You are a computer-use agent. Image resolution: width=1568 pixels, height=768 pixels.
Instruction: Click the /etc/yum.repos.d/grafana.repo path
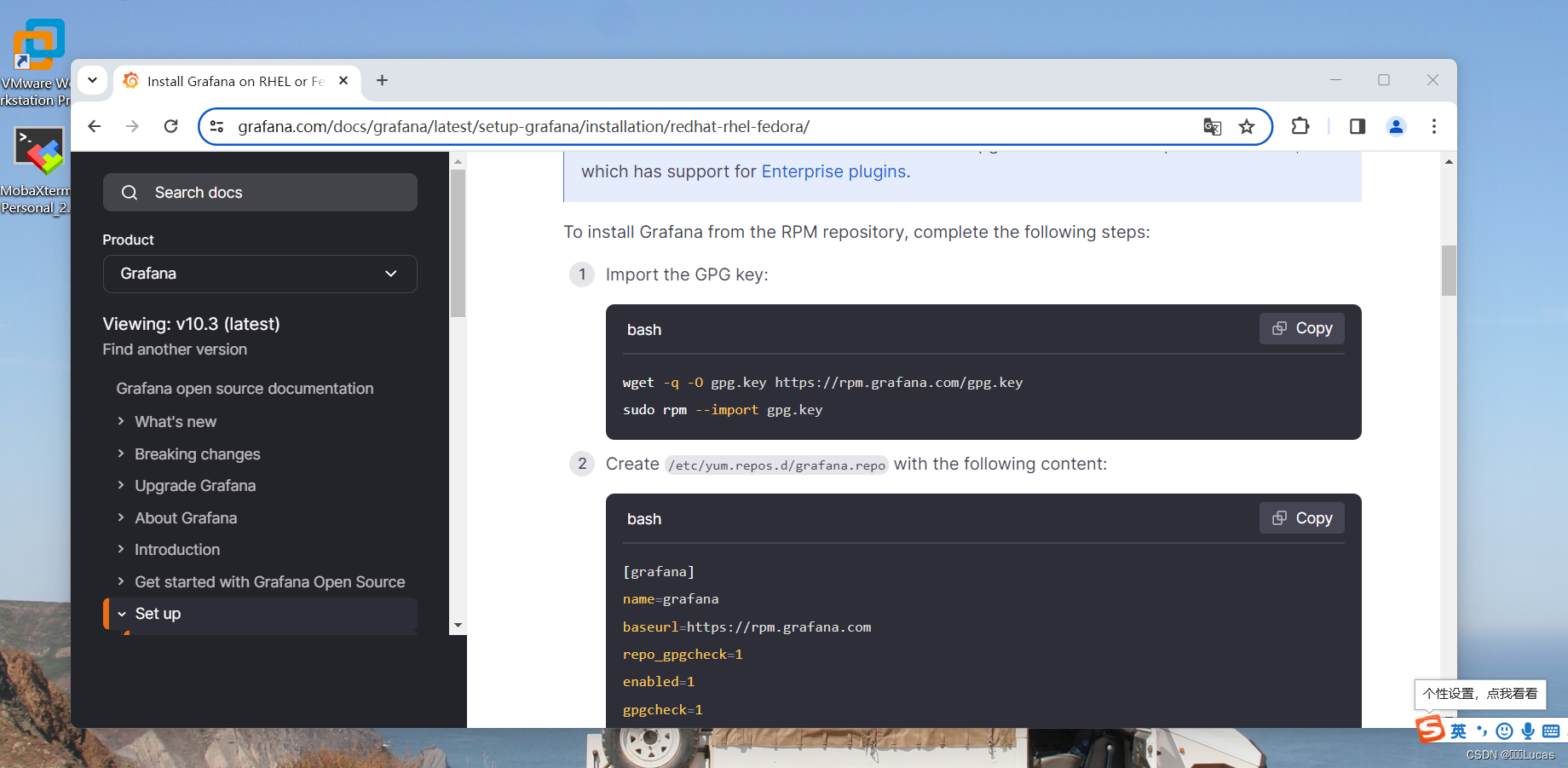(x=776, y=465)
